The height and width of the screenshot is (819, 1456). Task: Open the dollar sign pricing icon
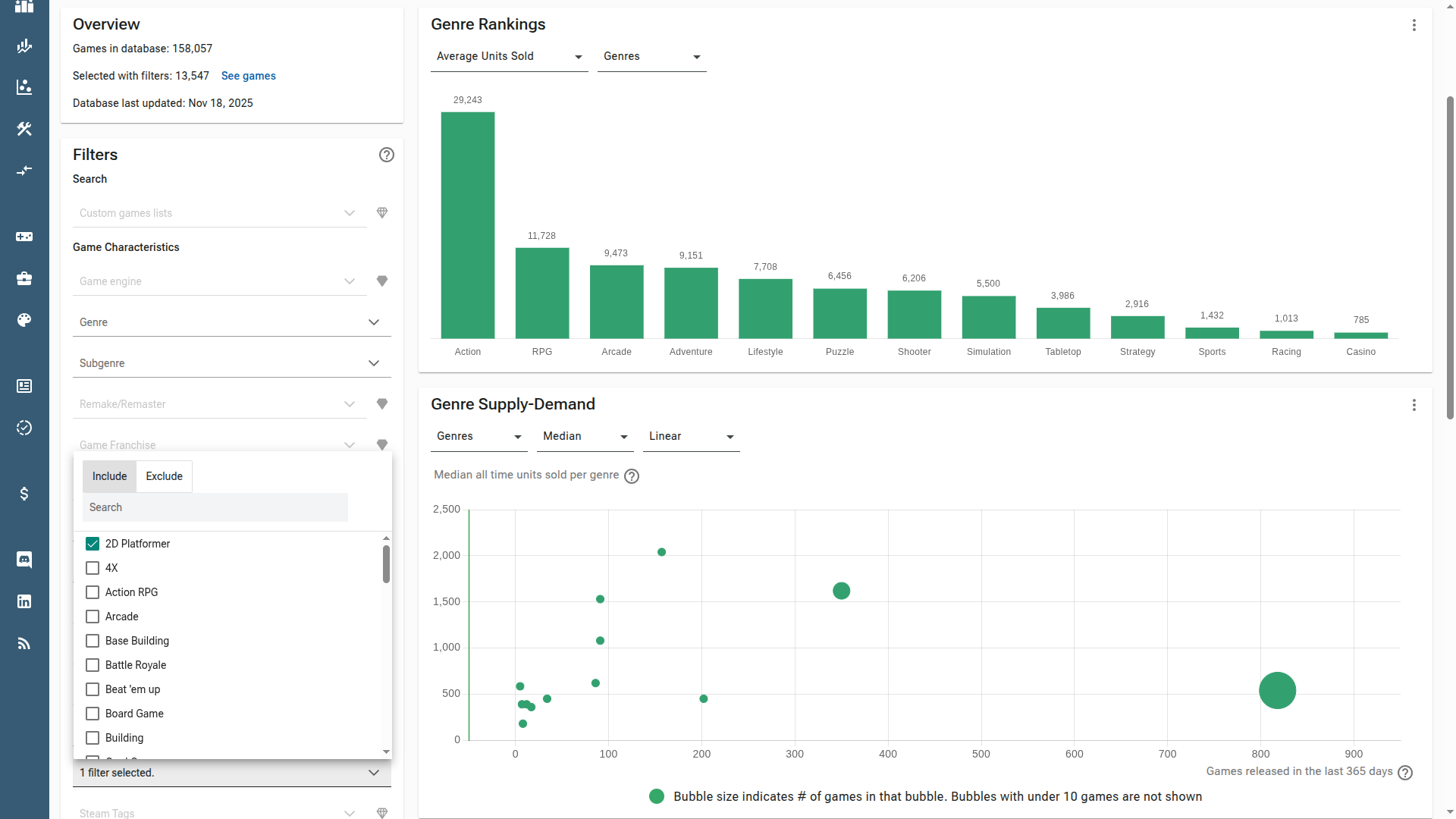coord(24,494)
